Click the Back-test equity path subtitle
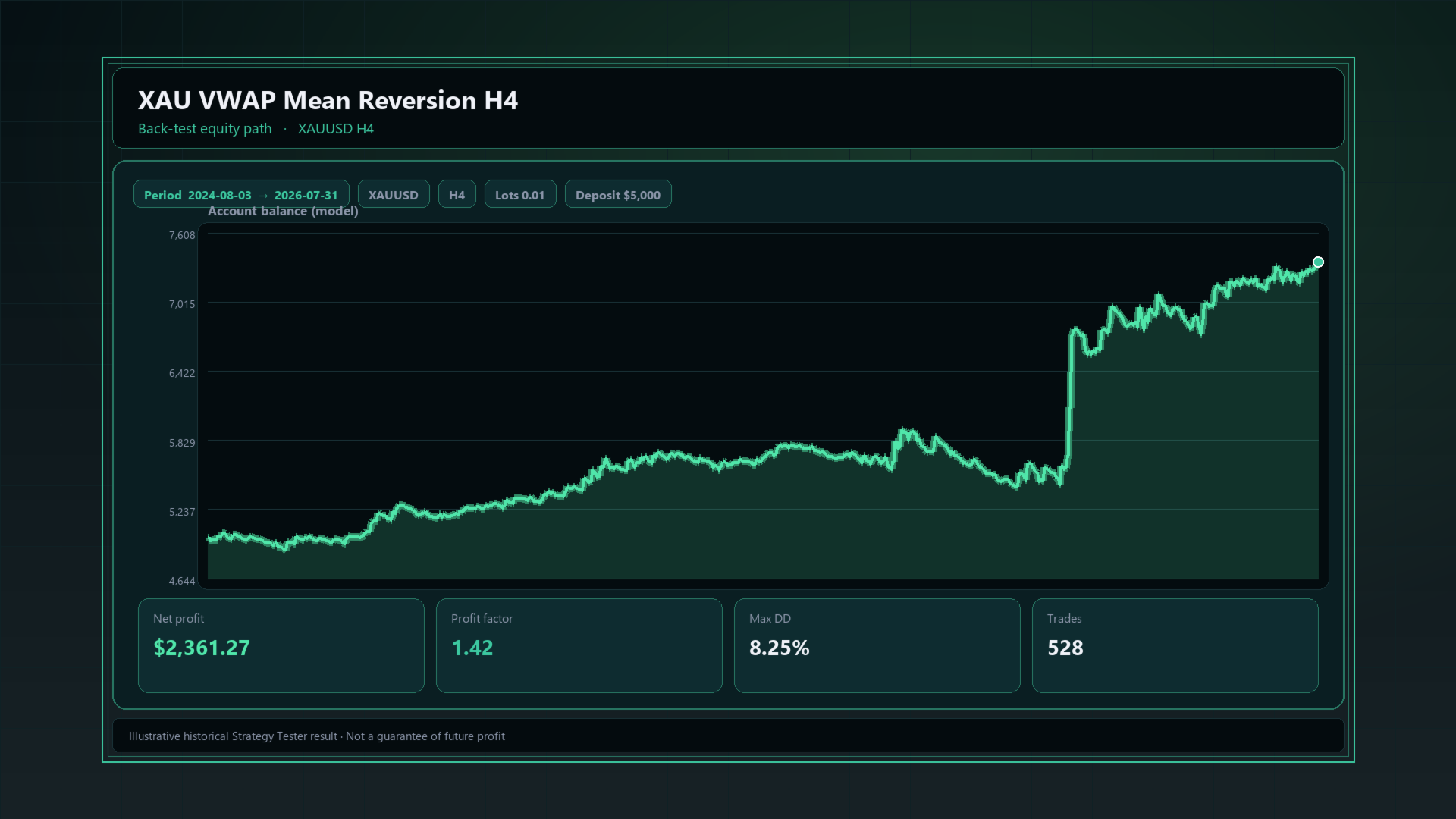 tap(205, 129)
